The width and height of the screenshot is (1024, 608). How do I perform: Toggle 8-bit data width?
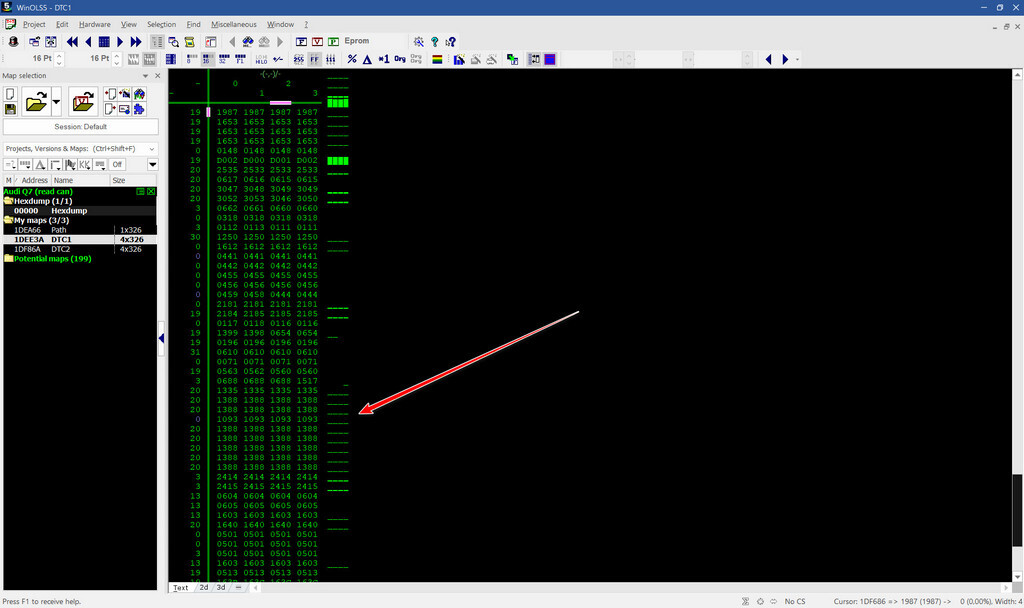pyautogui.click(x=191, y=59)
